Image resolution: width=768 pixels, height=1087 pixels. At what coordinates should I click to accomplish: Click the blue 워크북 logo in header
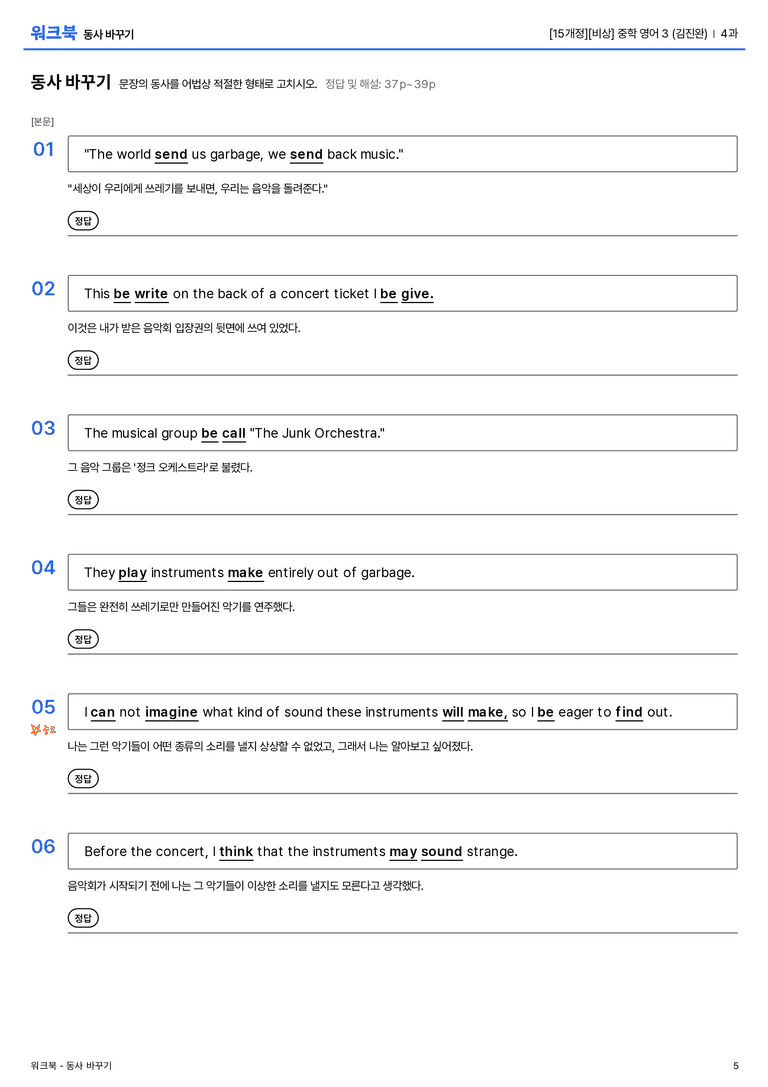pyautogui.click(x=53, y=33)
